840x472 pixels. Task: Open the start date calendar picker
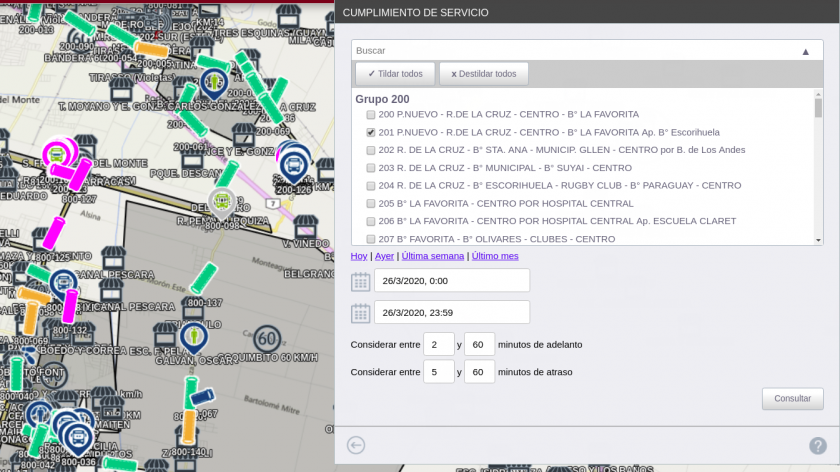point(360,281)
